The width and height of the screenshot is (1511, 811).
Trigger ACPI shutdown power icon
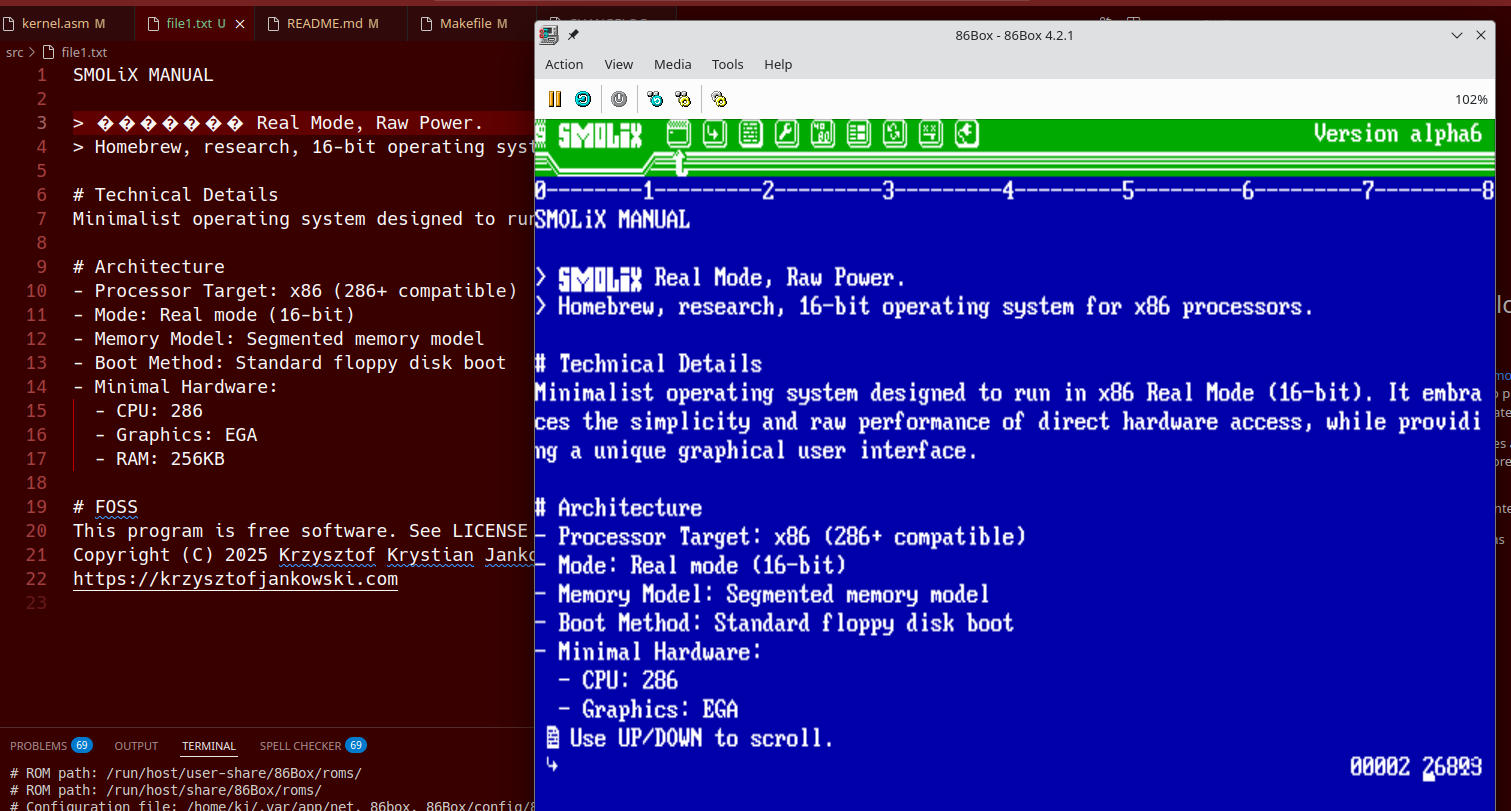point(619,99)
